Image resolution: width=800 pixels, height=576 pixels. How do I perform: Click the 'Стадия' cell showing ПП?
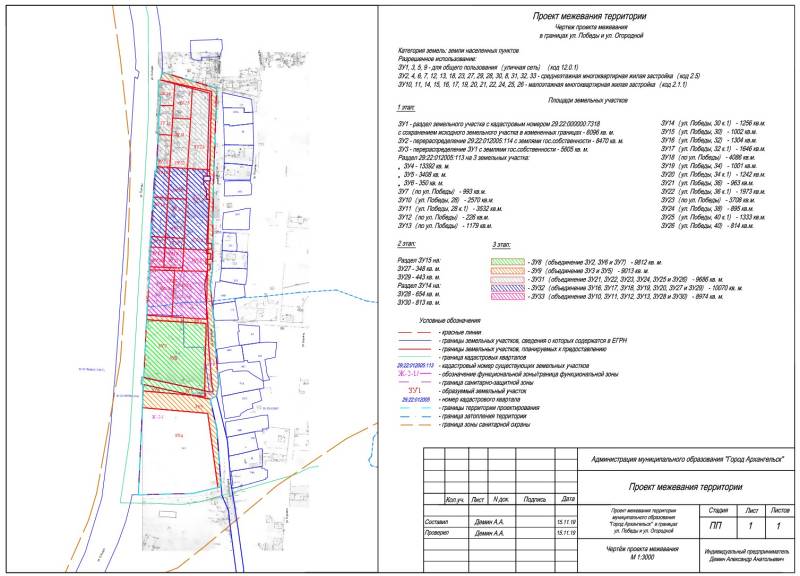[717, 524]
